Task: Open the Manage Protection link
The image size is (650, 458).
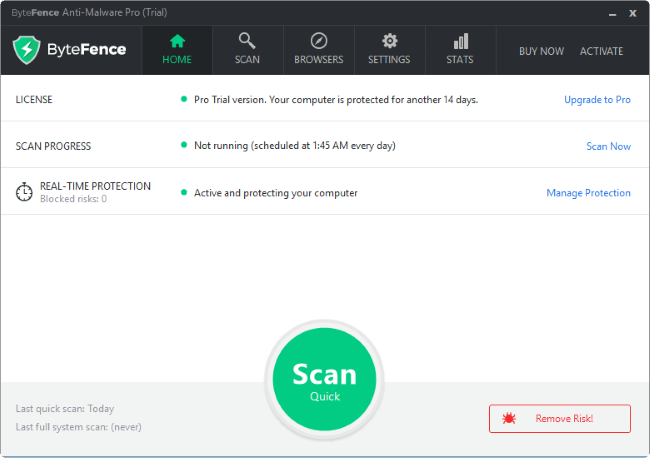Action: point(588,193)
